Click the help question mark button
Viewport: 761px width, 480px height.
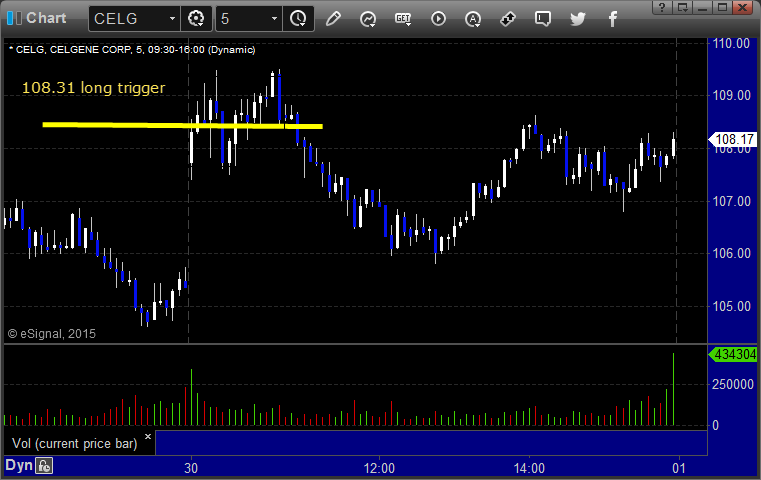click(x=662, y=7)
